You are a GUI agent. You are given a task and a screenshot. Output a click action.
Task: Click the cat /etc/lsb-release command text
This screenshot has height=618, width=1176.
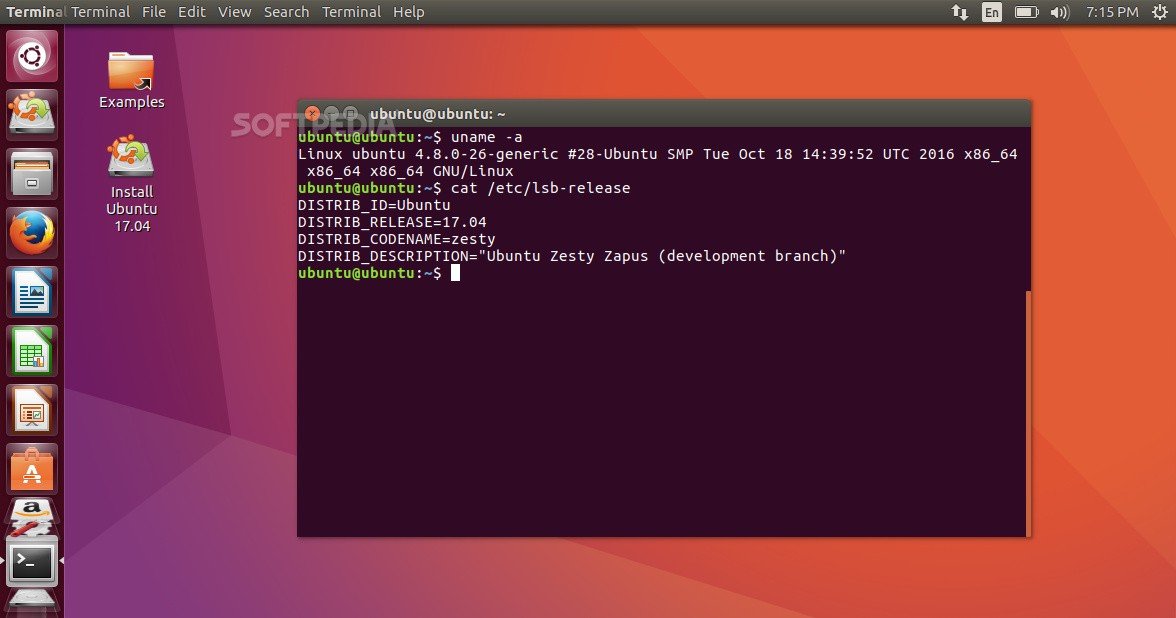(x=540, y=188)
